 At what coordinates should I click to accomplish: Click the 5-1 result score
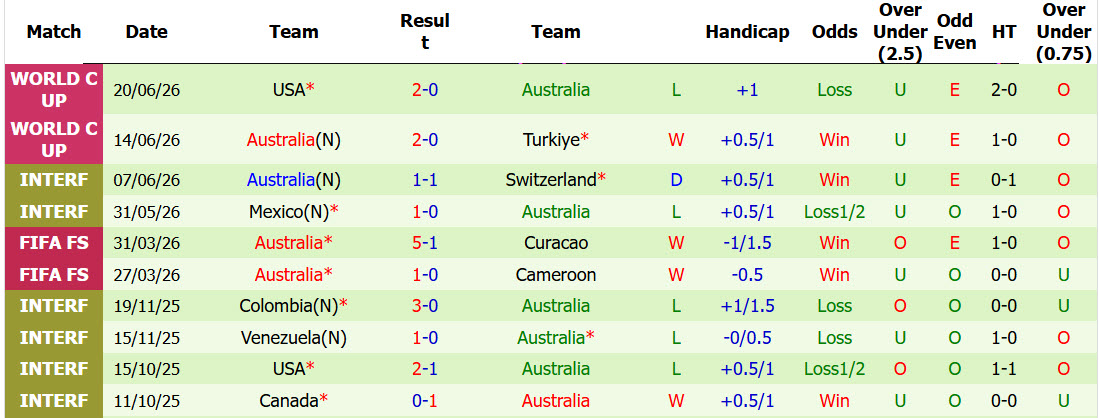pyautogui.click(x=425, y=243)
